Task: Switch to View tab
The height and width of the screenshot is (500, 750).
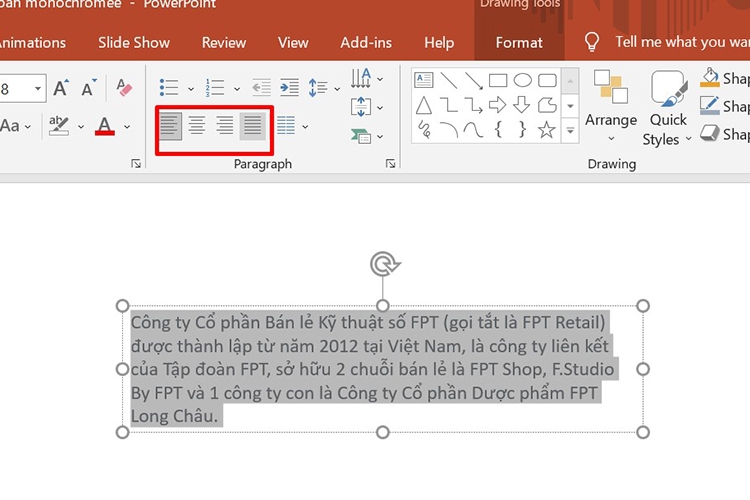Action: pos(293,43)
